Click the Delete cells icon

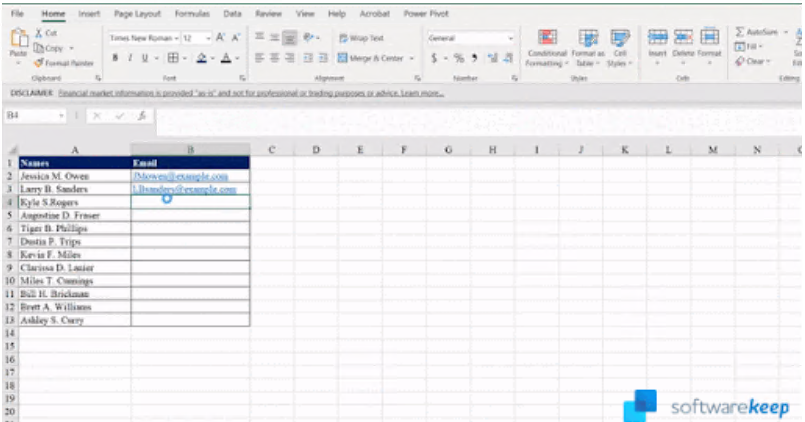683,42
